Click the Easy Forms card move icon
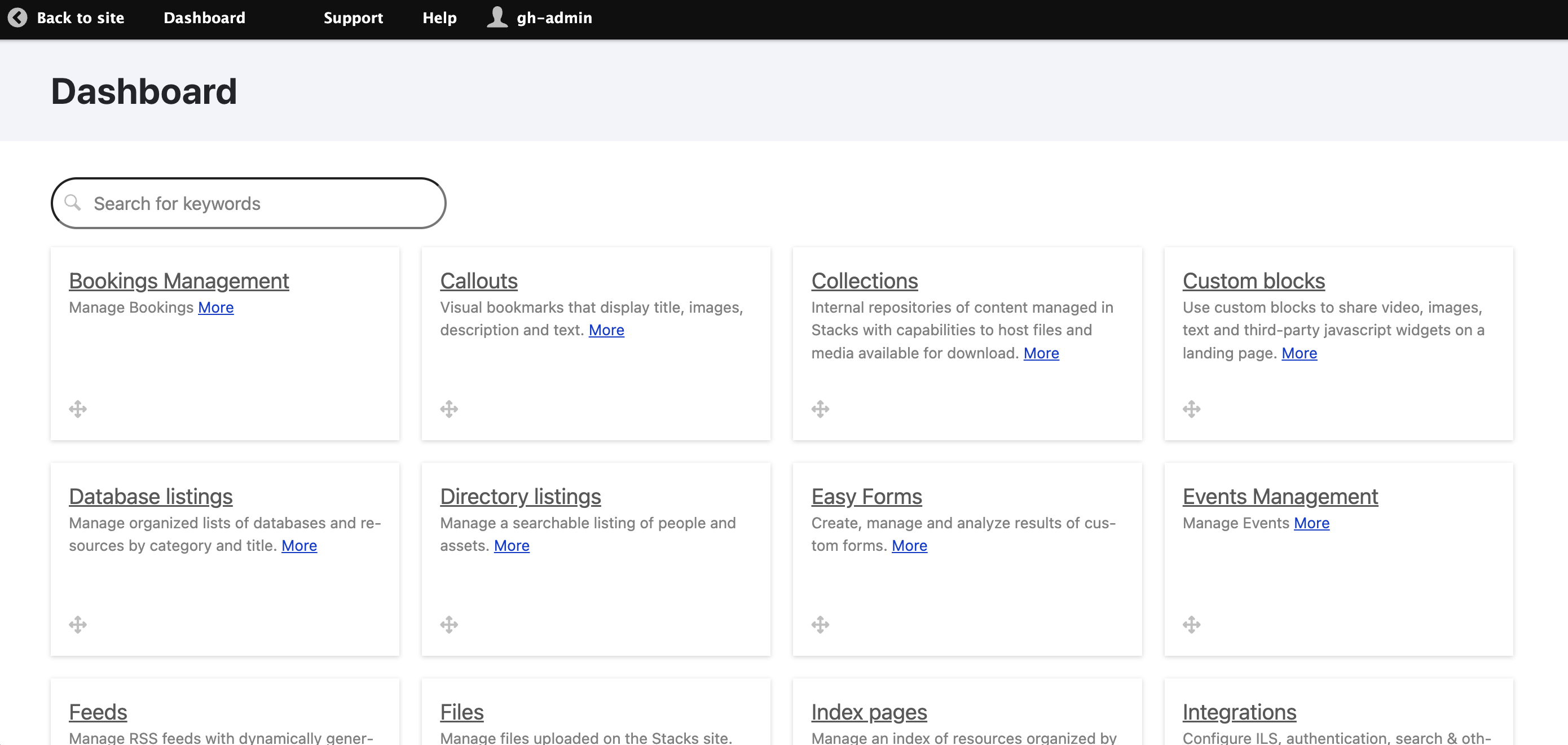The image size is (1568, 745). 820,624
